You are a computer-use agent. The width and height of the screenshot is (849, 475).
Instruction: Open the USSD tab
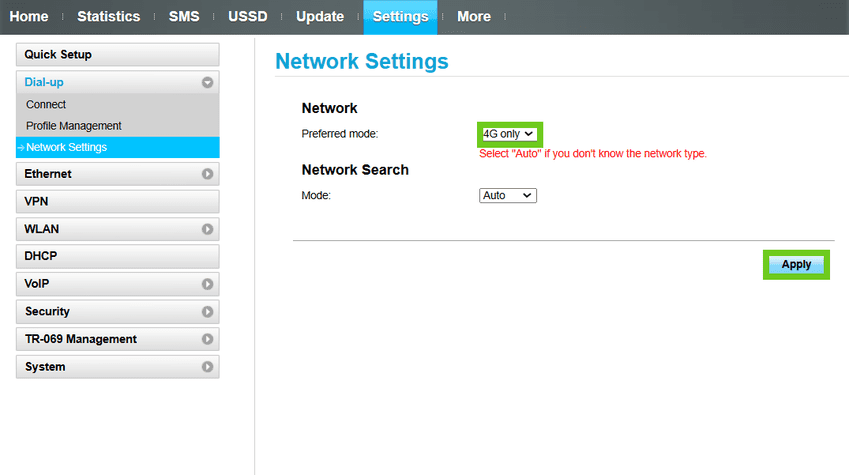coord(247,17)
